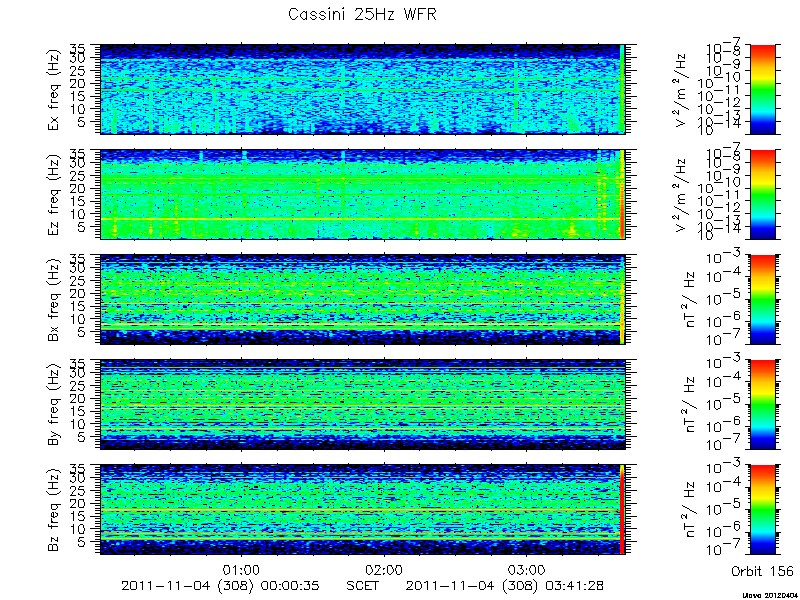800x600 pixels.
Task: Pick the color bar beside the Bx panel
Action: tap(763, 299)
